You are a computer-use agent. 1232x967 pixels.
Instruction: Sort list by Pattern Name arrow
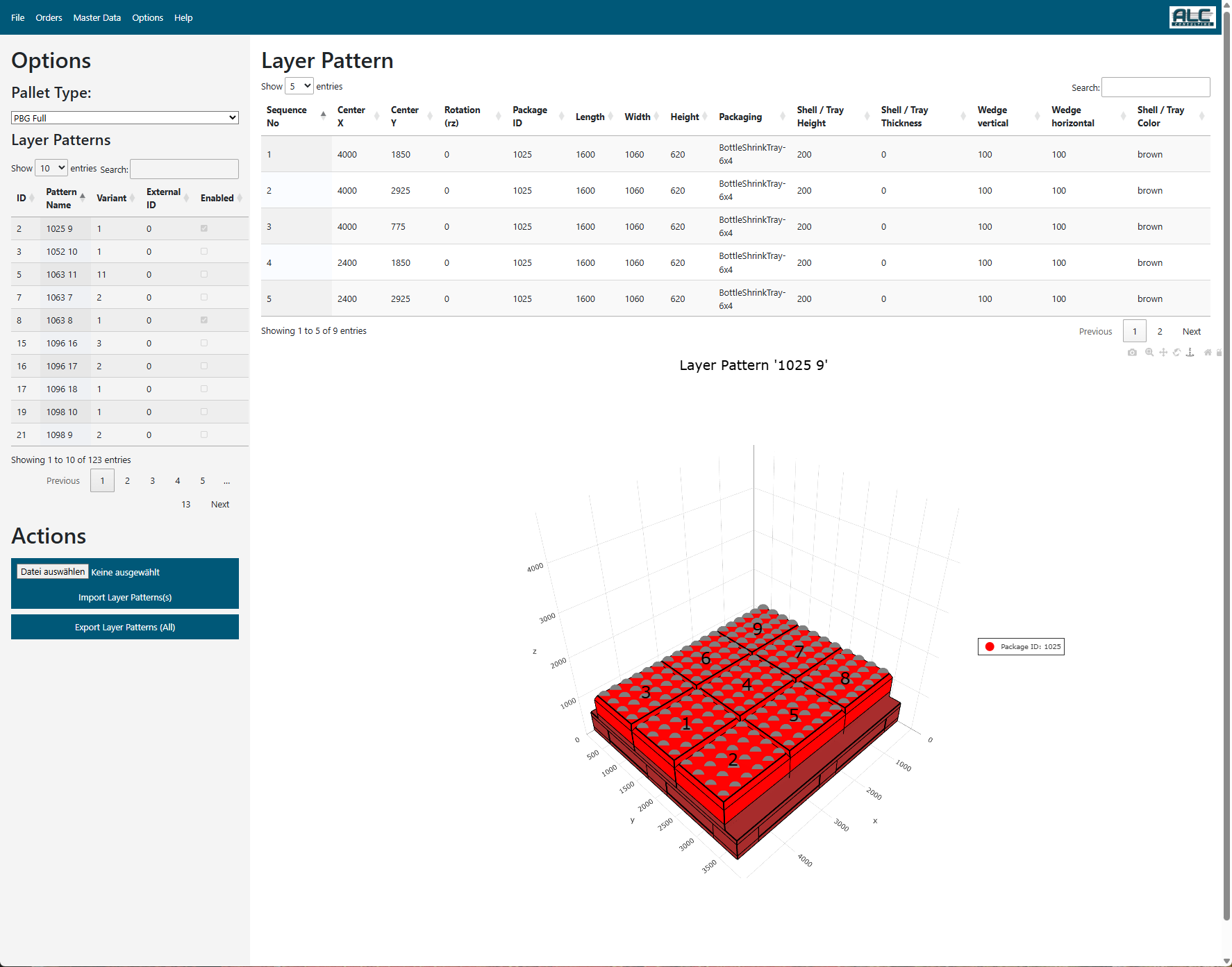click(x=83, y=199)
